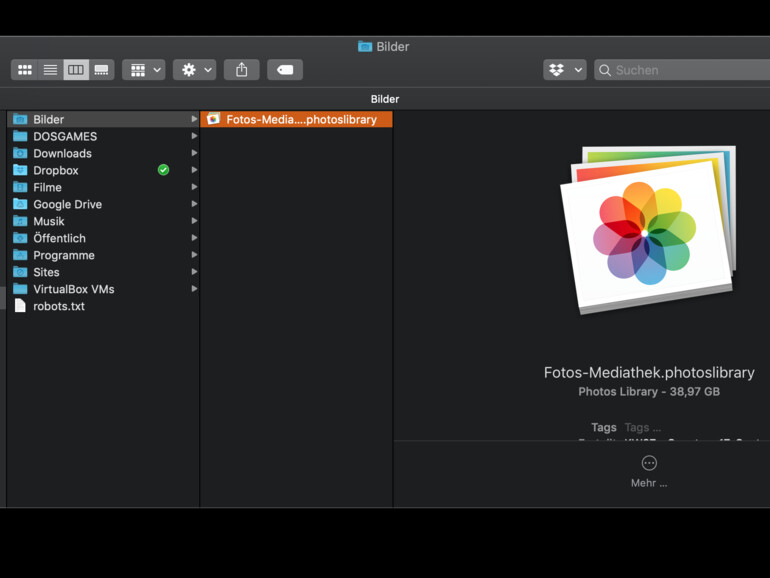Select the Sites folder

click(103, 272)
